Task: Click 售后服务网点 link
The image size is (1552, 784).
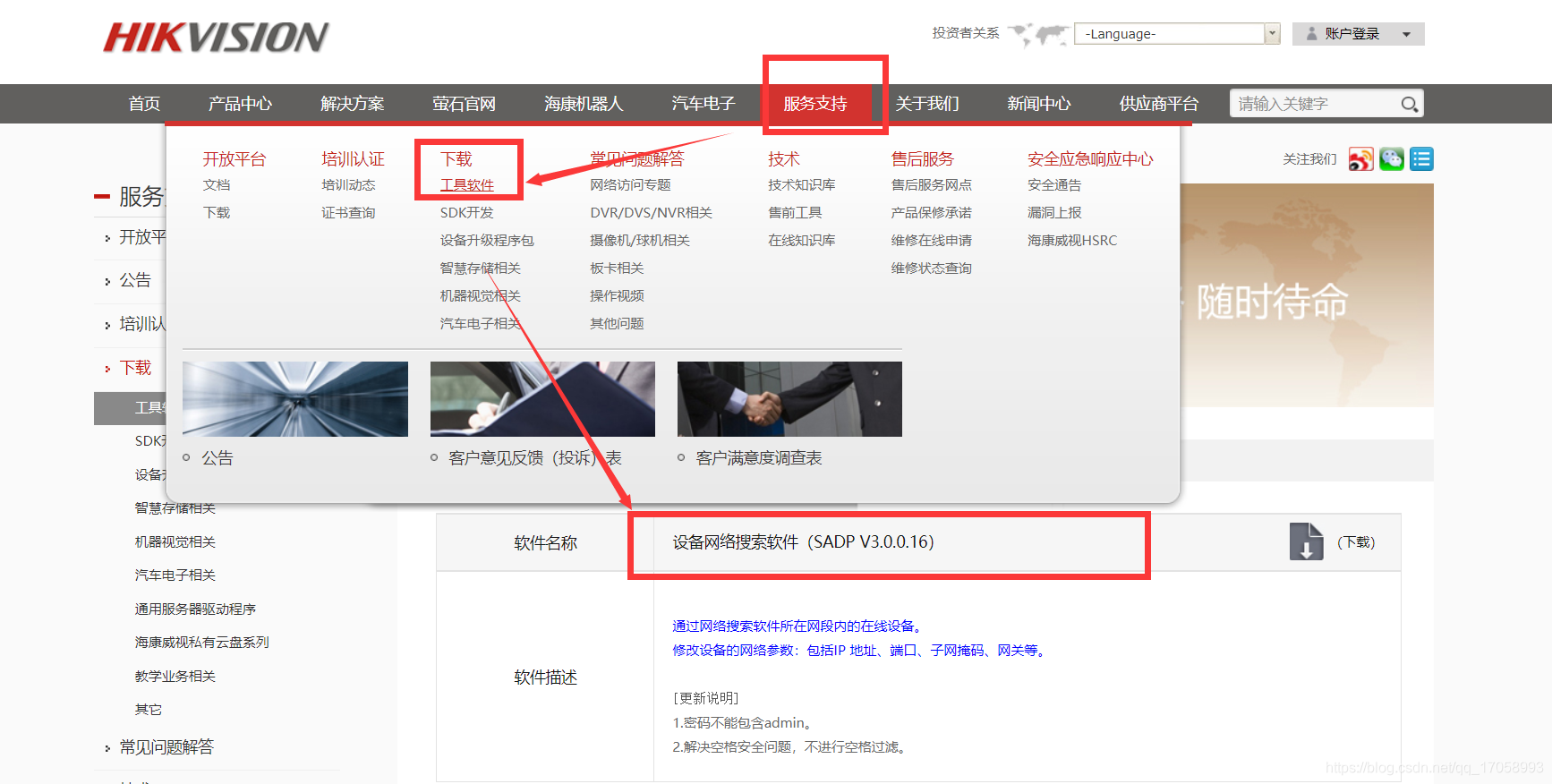Action: (x=931, y=185)
